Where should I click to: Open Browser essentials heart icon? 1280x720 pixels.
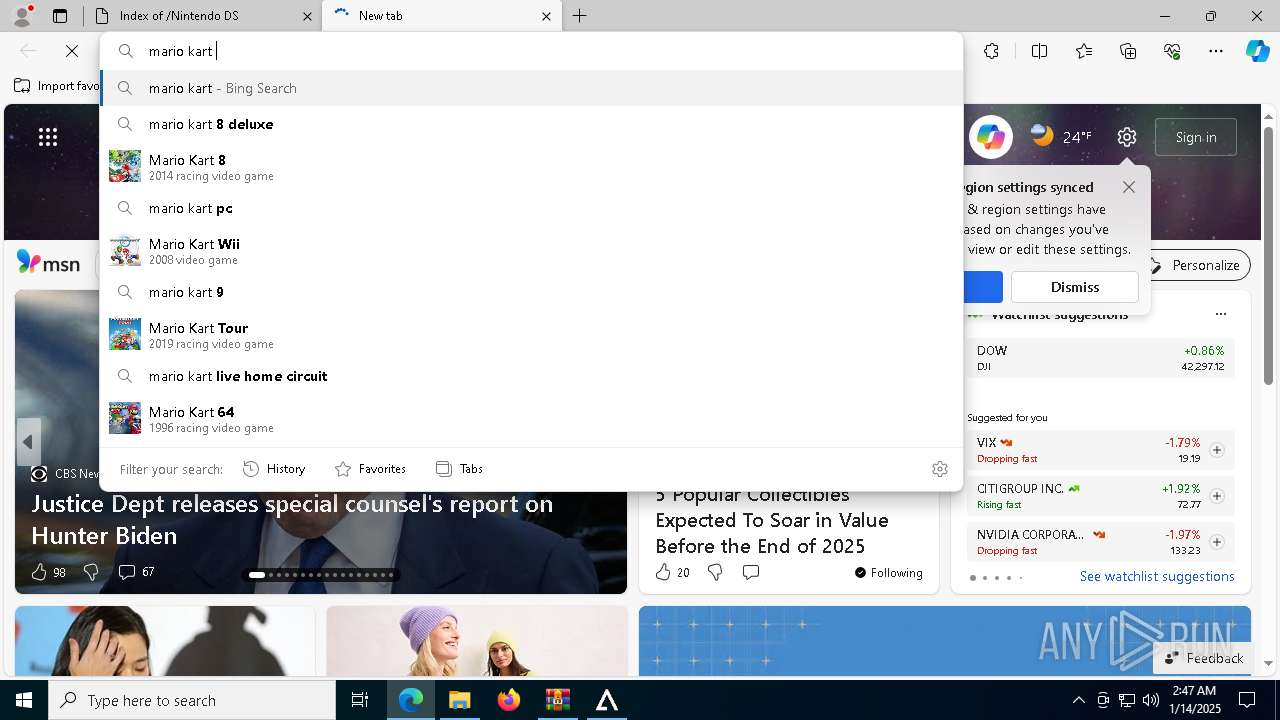coord(1172,51)
